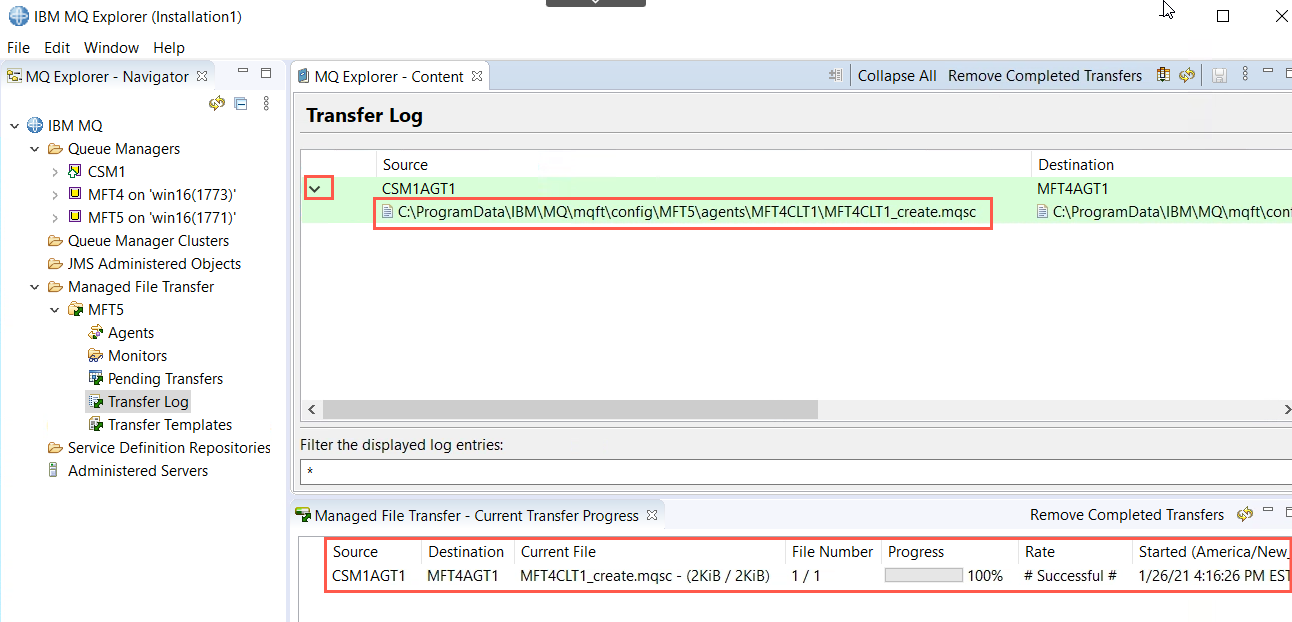Close the MQ Explorer - Content tab

tap(477, 75)
